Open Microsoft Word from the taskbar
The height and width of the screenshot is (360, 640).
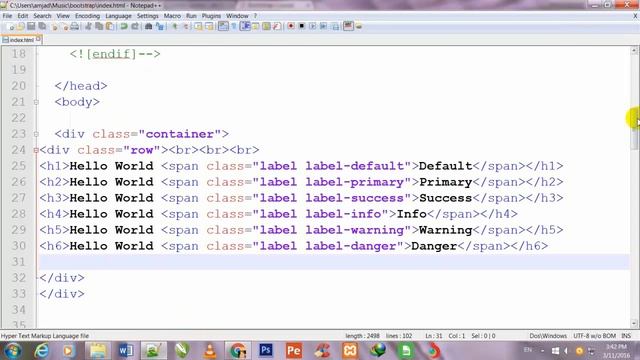point(126,351)
